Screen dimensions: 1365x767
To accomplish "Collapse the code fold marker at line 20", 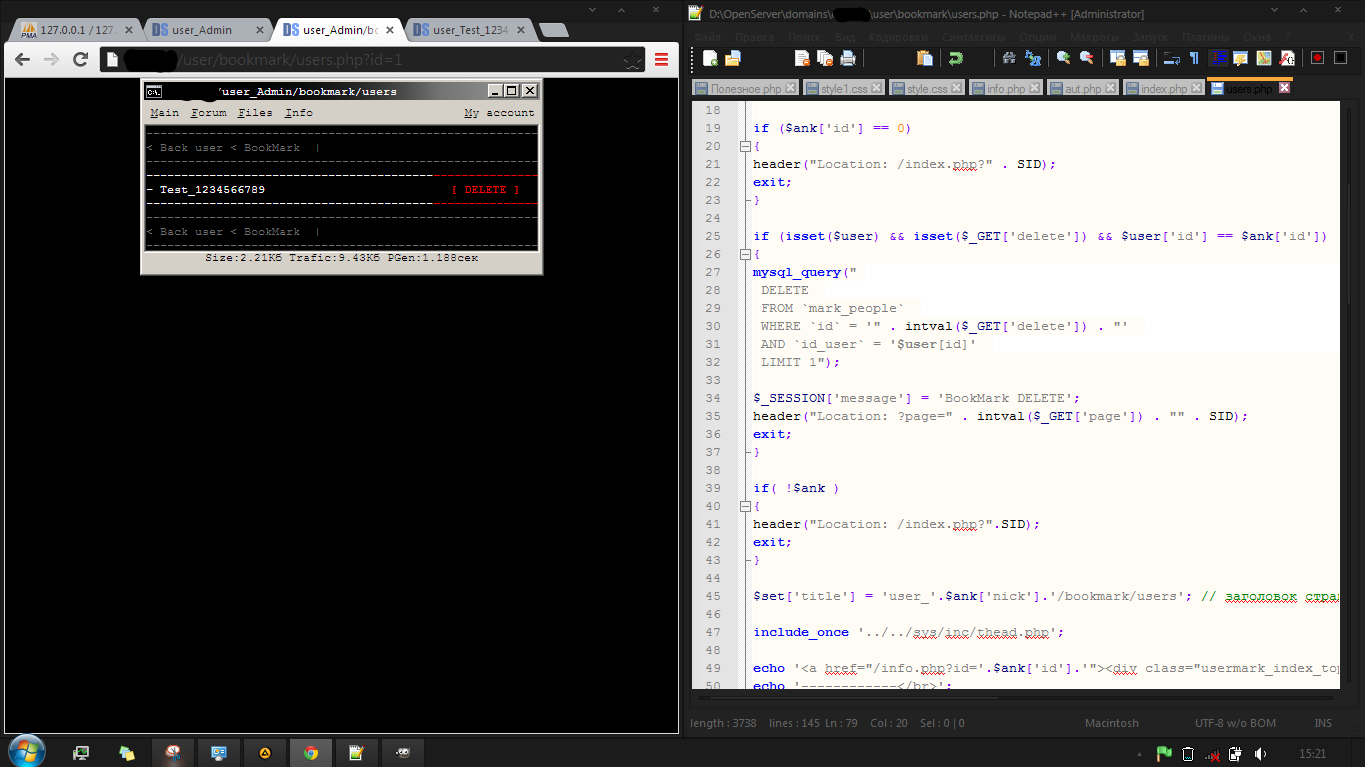I will 743,146.
